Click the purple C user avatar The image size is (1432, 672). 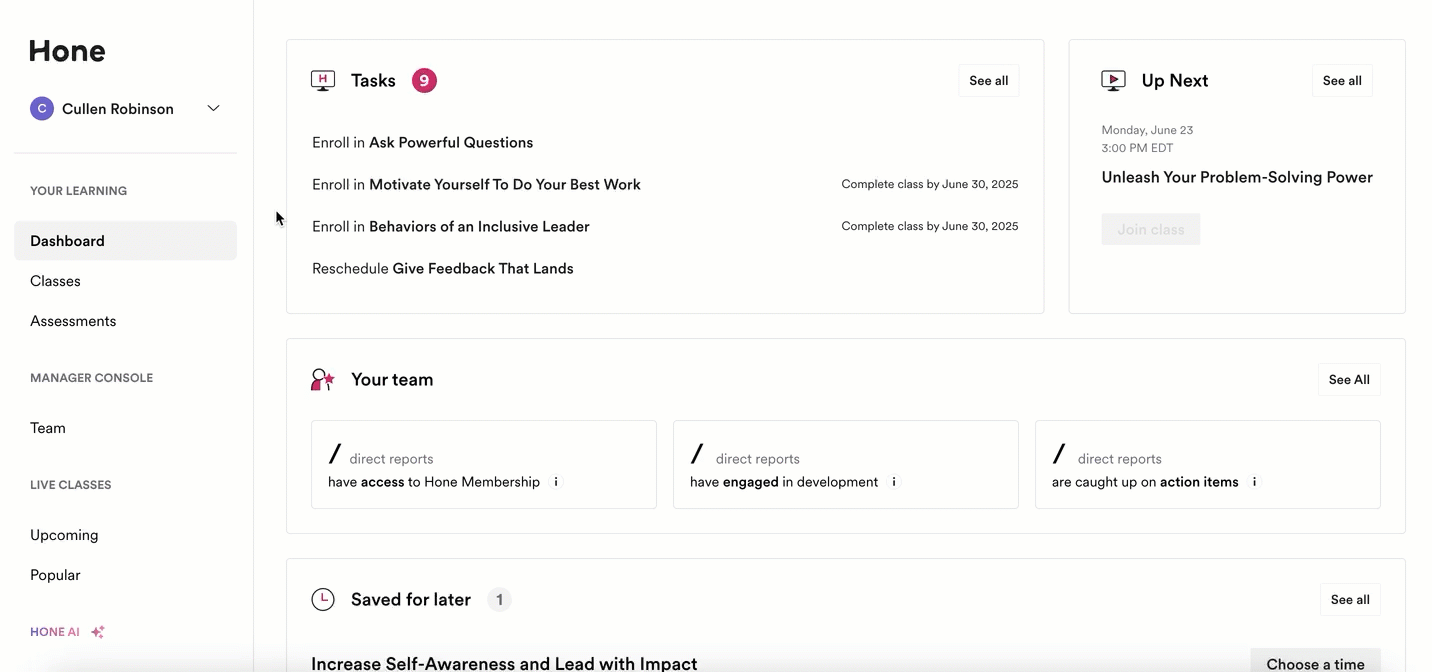42,109
